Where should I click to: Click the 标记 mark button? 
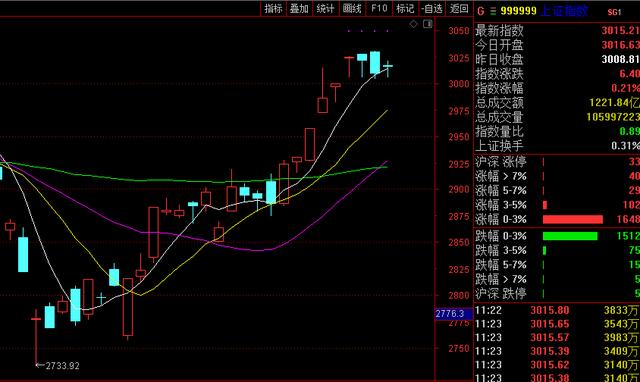405,9
